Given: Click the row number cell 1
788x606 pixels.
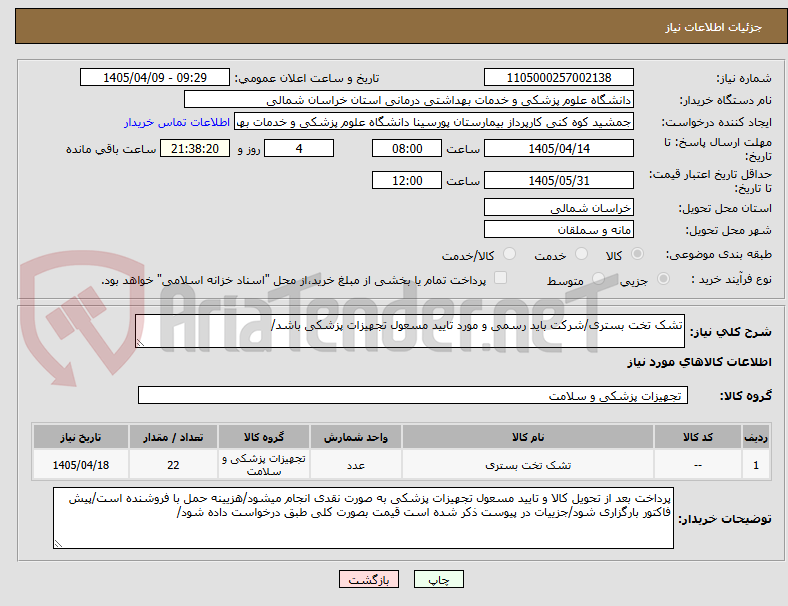Looking at the screenshot, I should (x=755, y=465).
